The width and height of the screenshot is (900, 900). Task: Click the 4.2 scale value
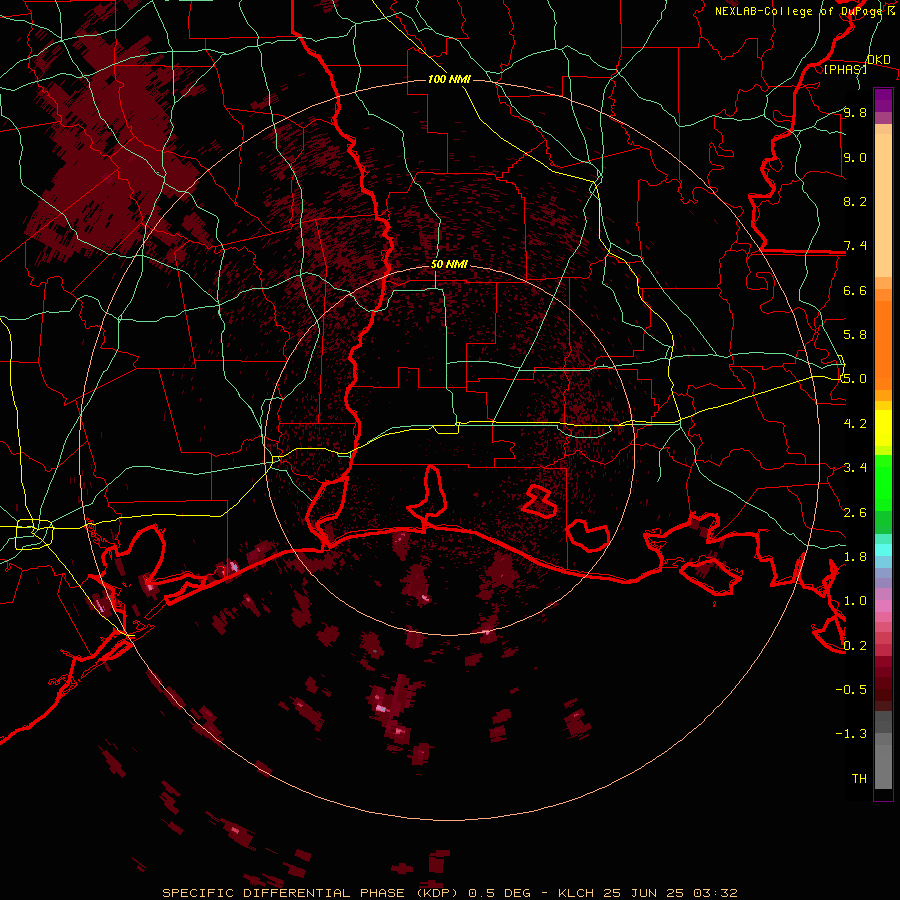(855, 424)
